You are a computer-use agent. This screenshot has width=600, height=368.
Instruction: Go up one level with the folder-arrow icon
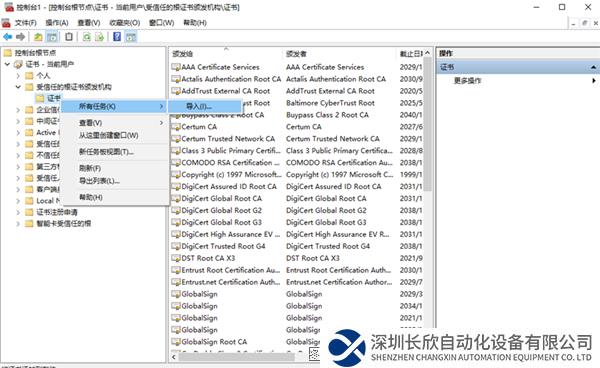coord(38,37)
